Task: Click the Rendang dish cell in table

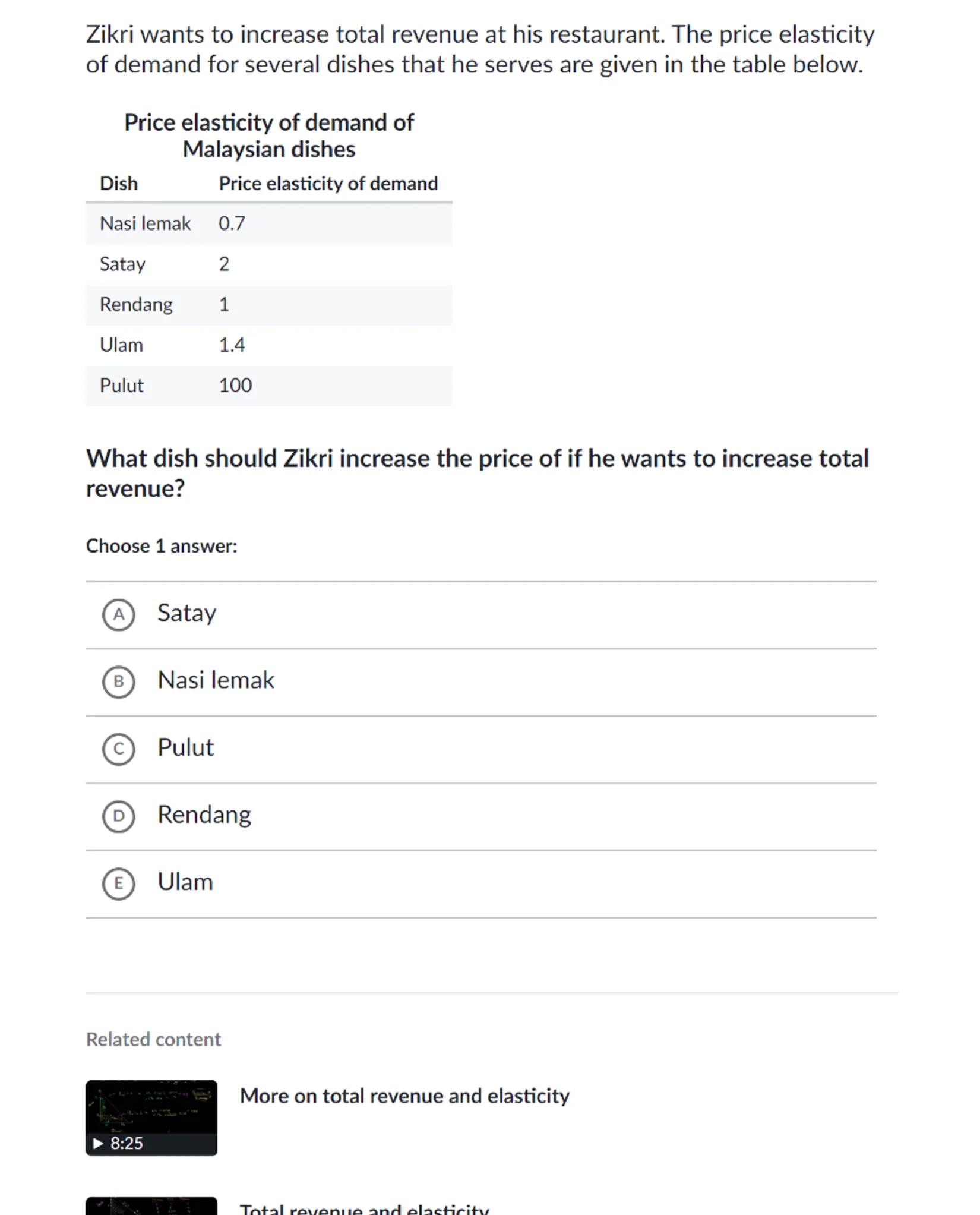Action: 136,304
